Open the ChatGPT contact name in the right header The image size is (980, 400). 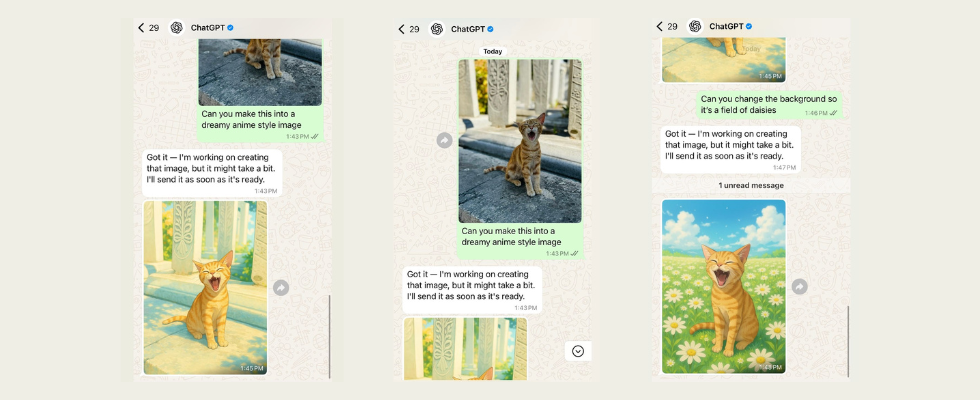click(x=725, y=26)
